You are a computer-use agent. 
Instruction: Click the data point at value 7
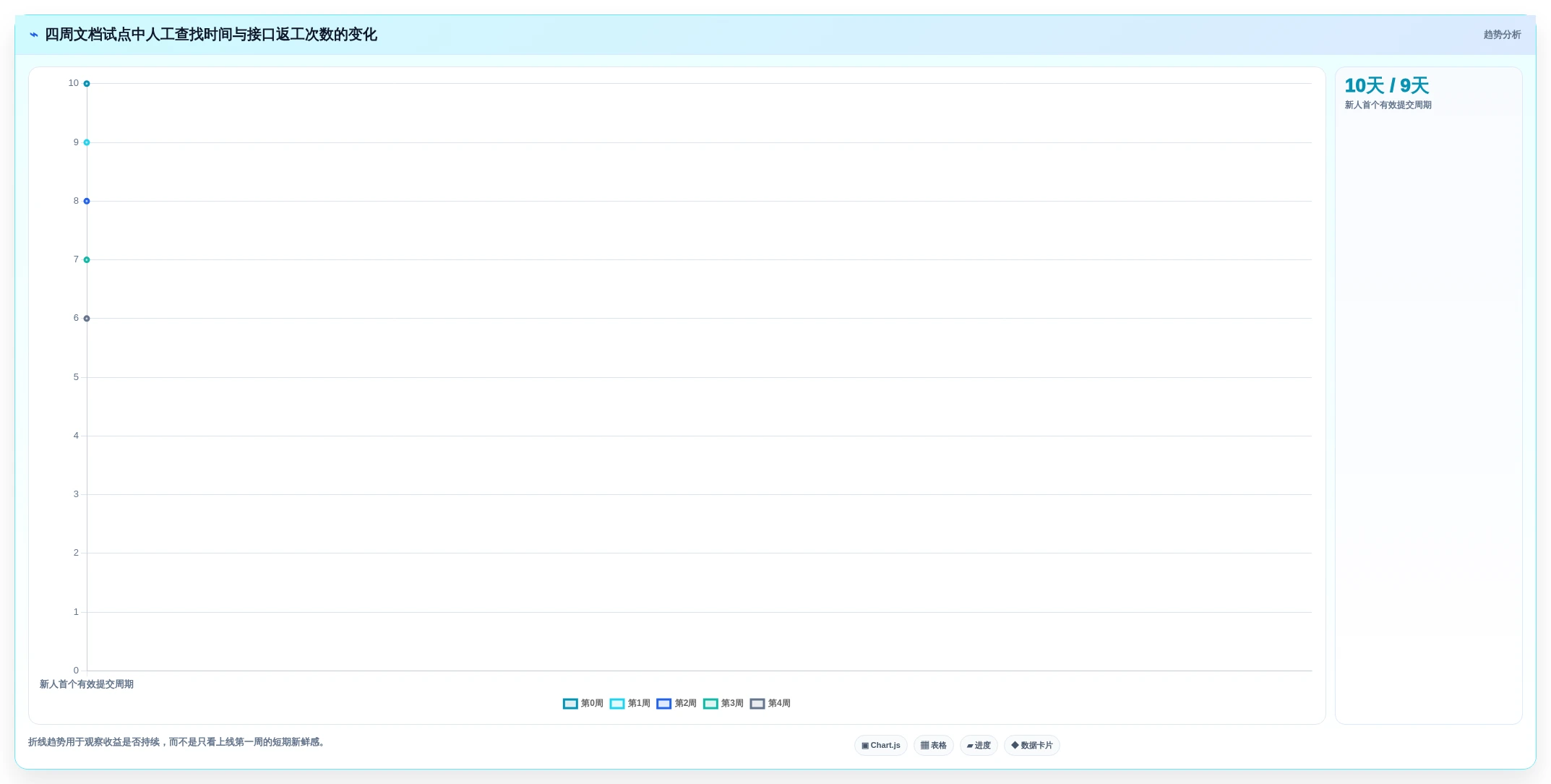pyautogui.click(x=87, y=259)
